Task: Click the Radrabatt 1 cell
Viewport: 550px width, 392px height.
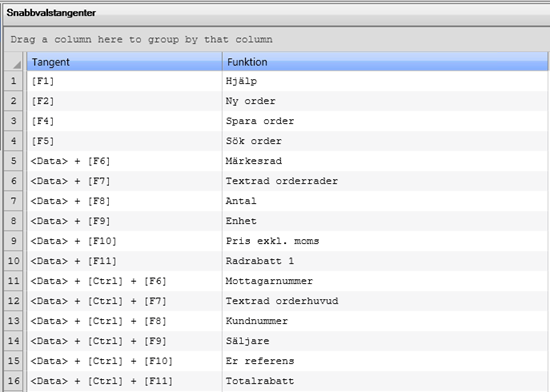Action: 385,261
